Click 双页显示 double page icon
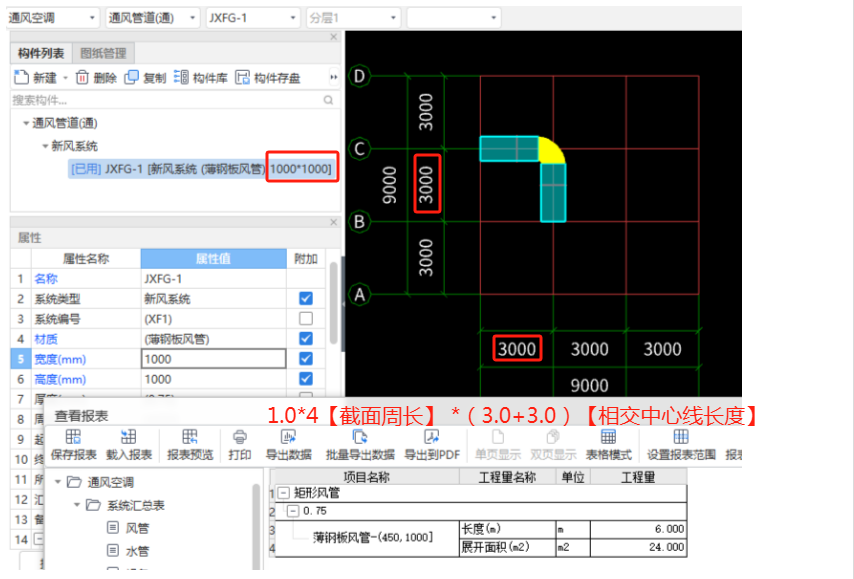854x579 pixels. point(553,437)
